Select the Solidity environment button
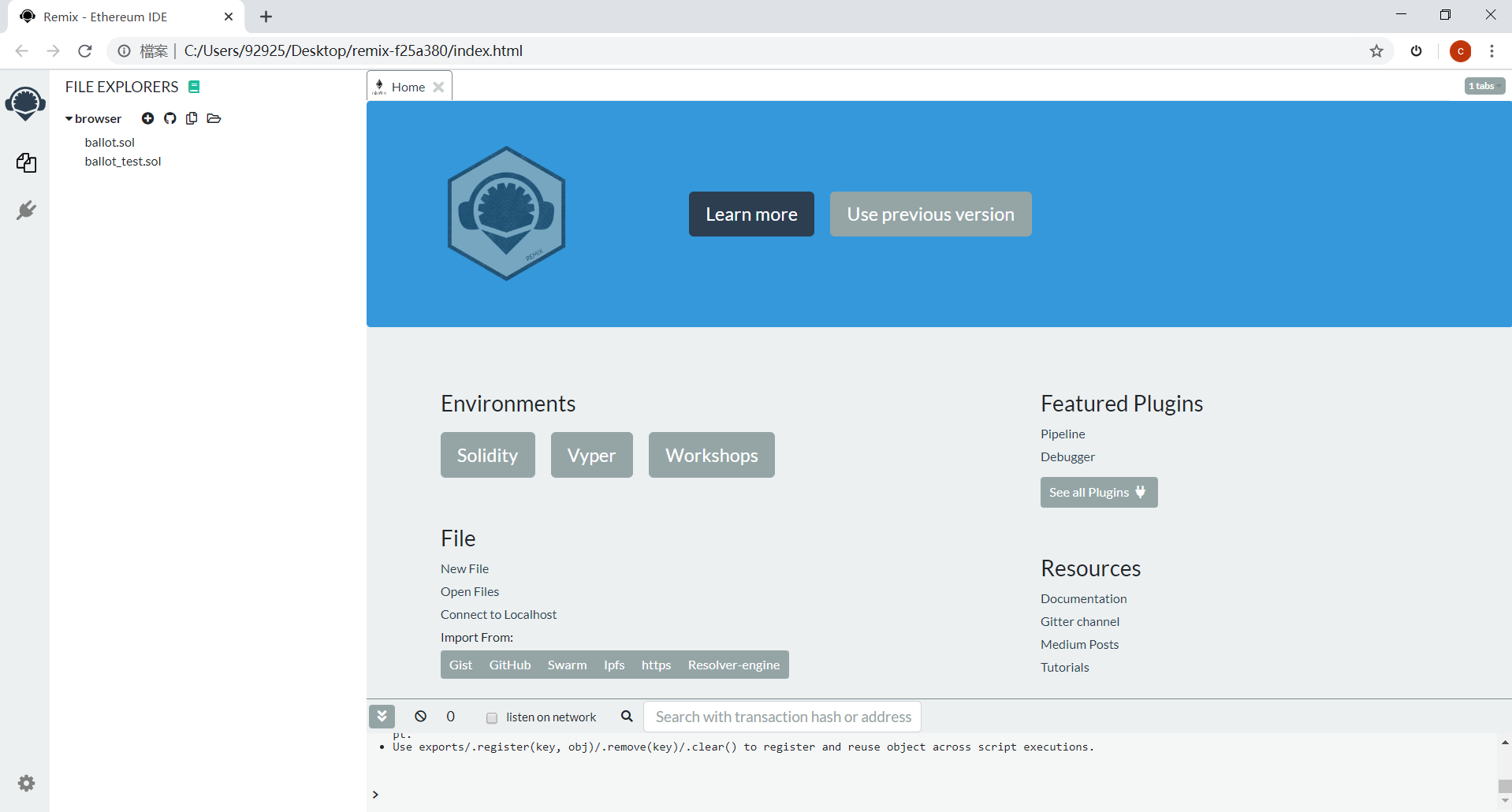The height and width of the screenshot is (812, 1512). [x=487, y=455]
